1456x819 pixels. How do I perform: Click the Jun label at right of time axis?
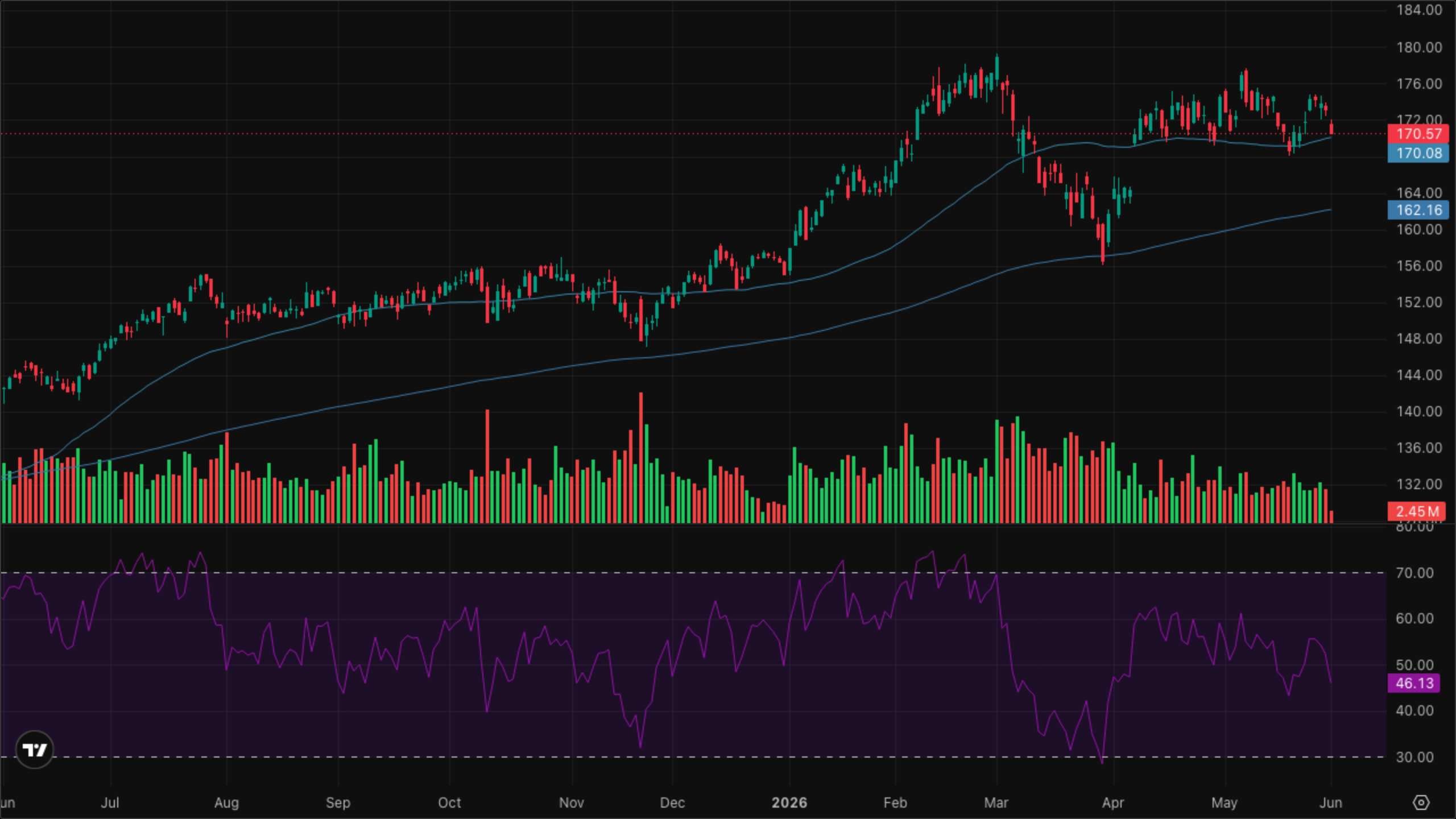(x=1330, y=803)
